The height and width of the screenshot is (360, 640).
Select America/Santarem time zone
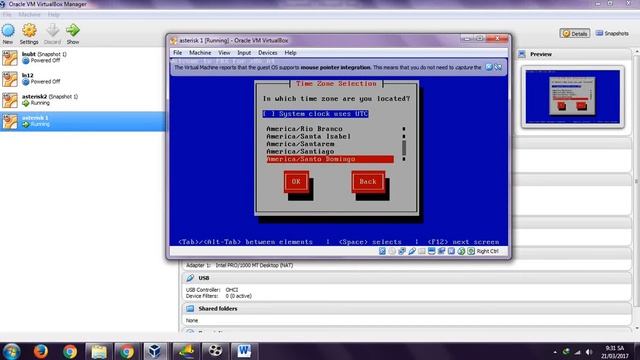click(x=300, y=144)
